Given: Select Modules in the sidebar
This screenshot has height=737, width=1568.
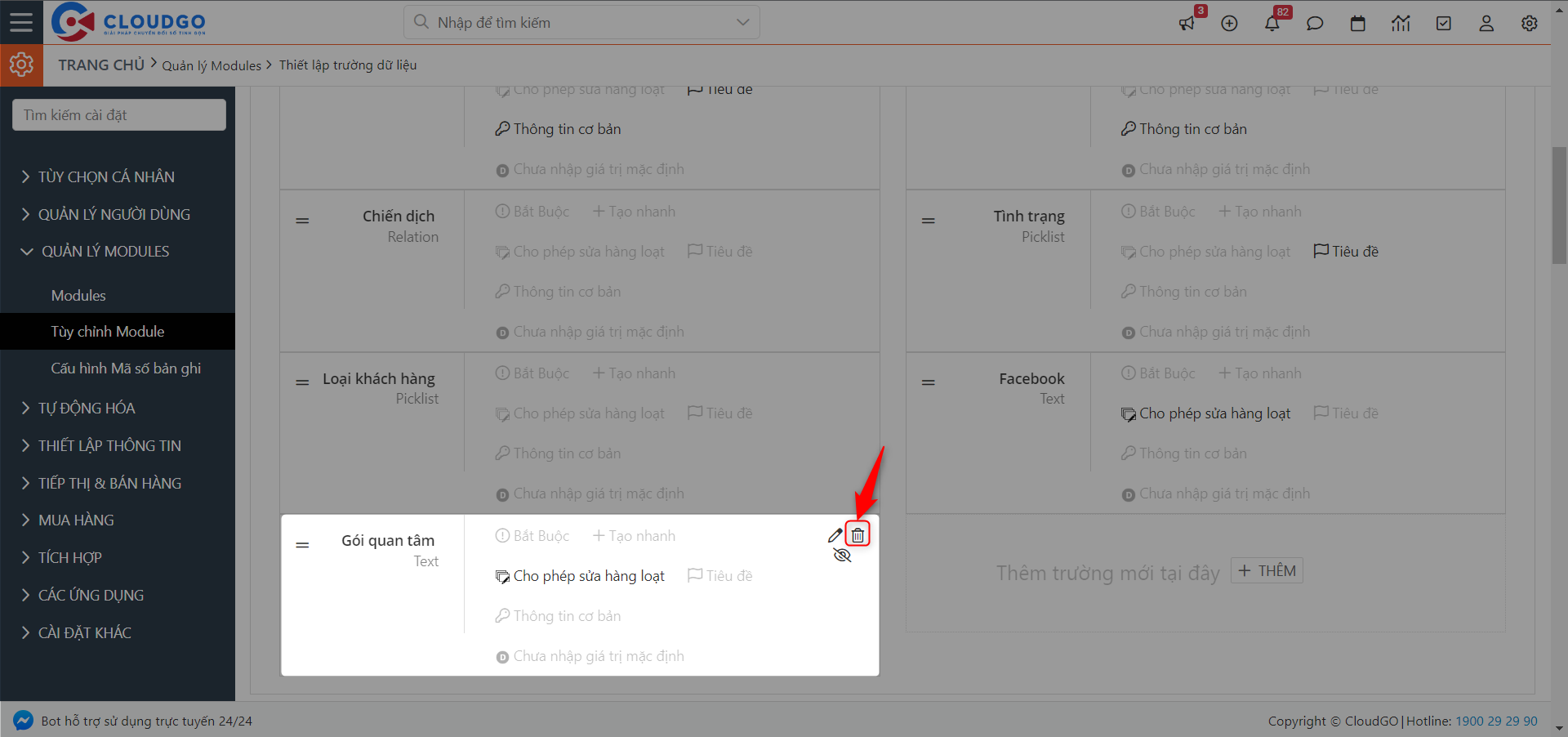Looking at the screenshot, I should (x=78, y=296).
